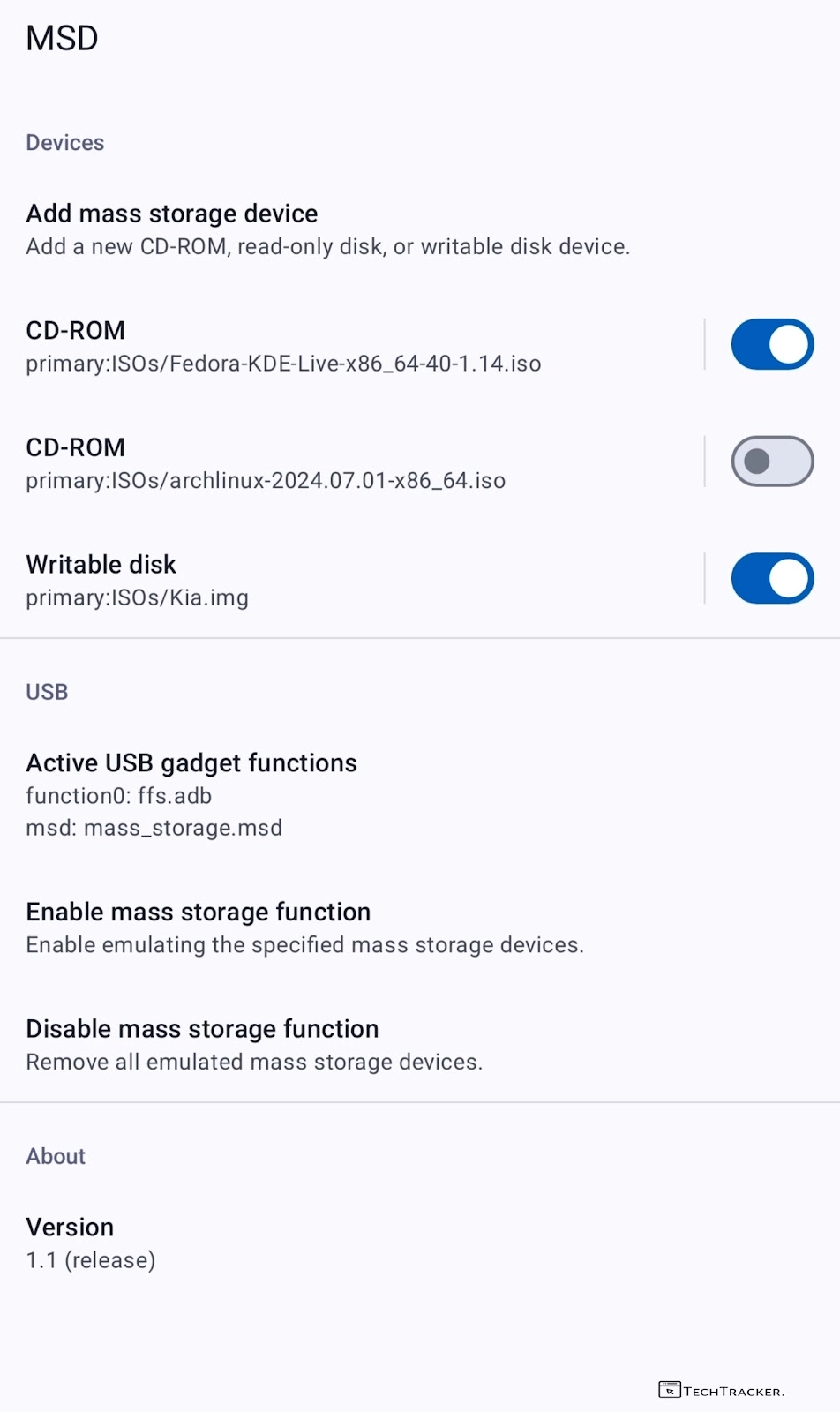Click the TechTracker watermark text

click(733, 1392)
